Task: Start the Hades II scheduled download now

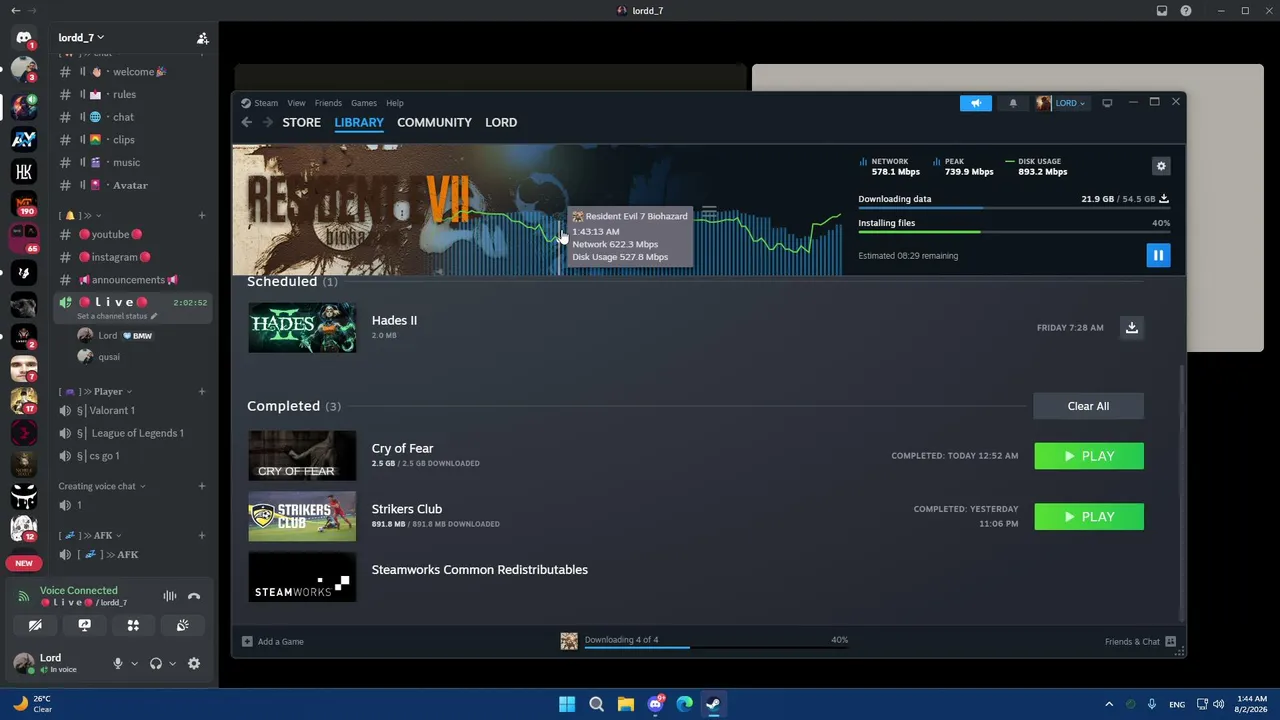Action: click(1132, 327)
